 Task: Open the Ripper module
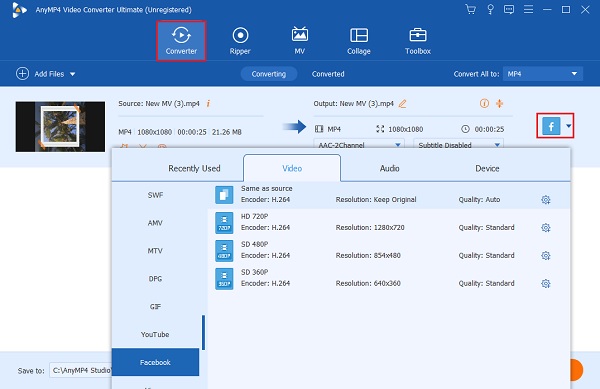(240, 41)
